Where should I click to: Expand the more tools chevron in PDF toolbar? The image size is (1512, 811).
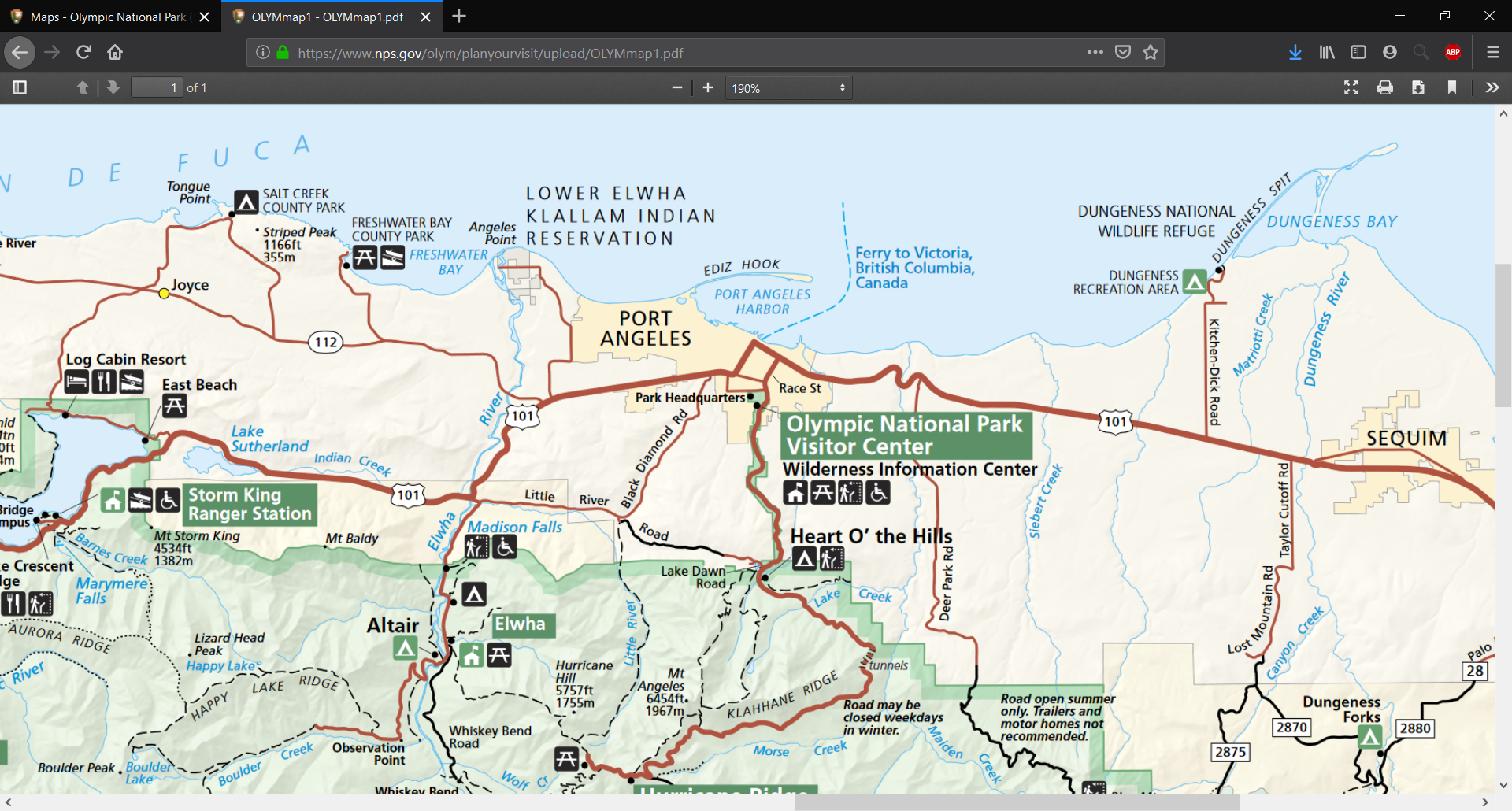pyautogui.click(x=1492, y=87)
